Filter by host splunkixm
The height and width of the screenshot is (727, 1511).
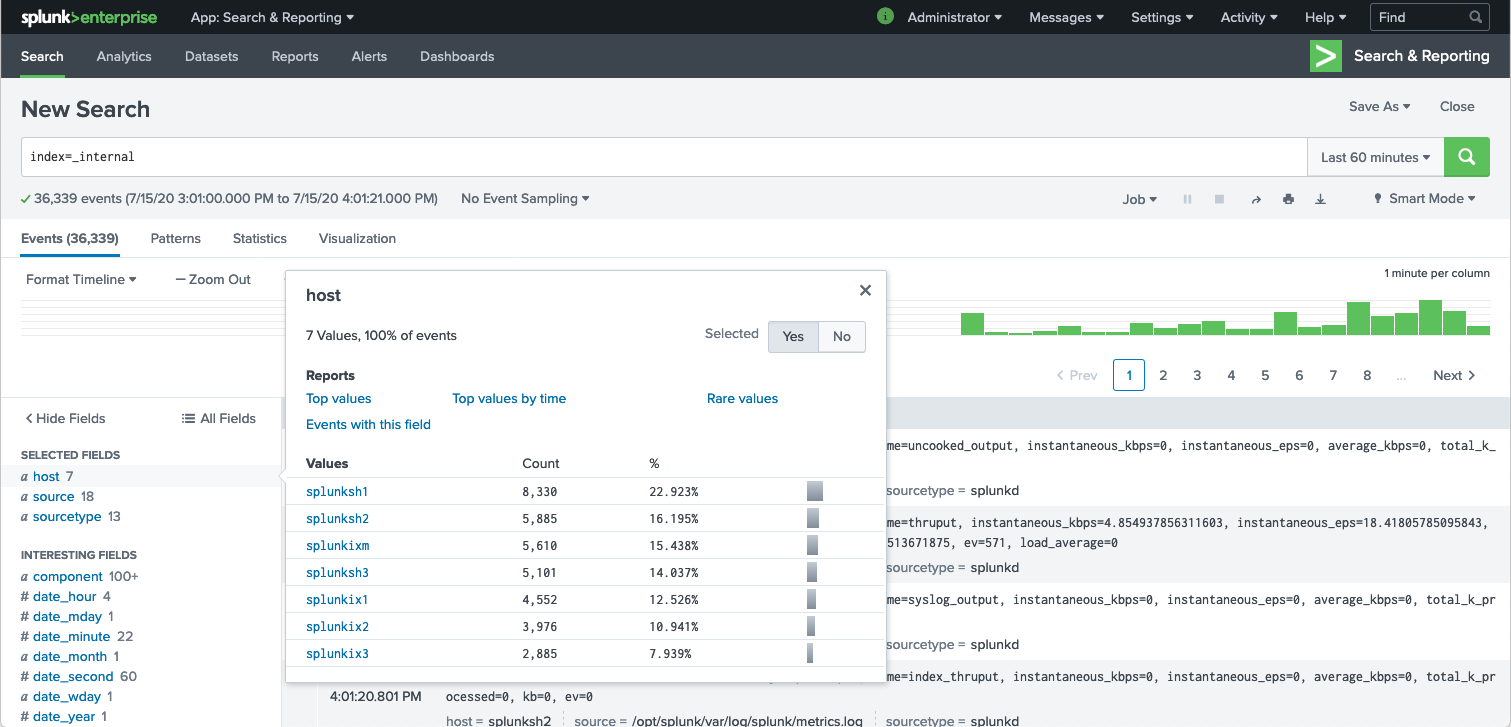[338, 546]
